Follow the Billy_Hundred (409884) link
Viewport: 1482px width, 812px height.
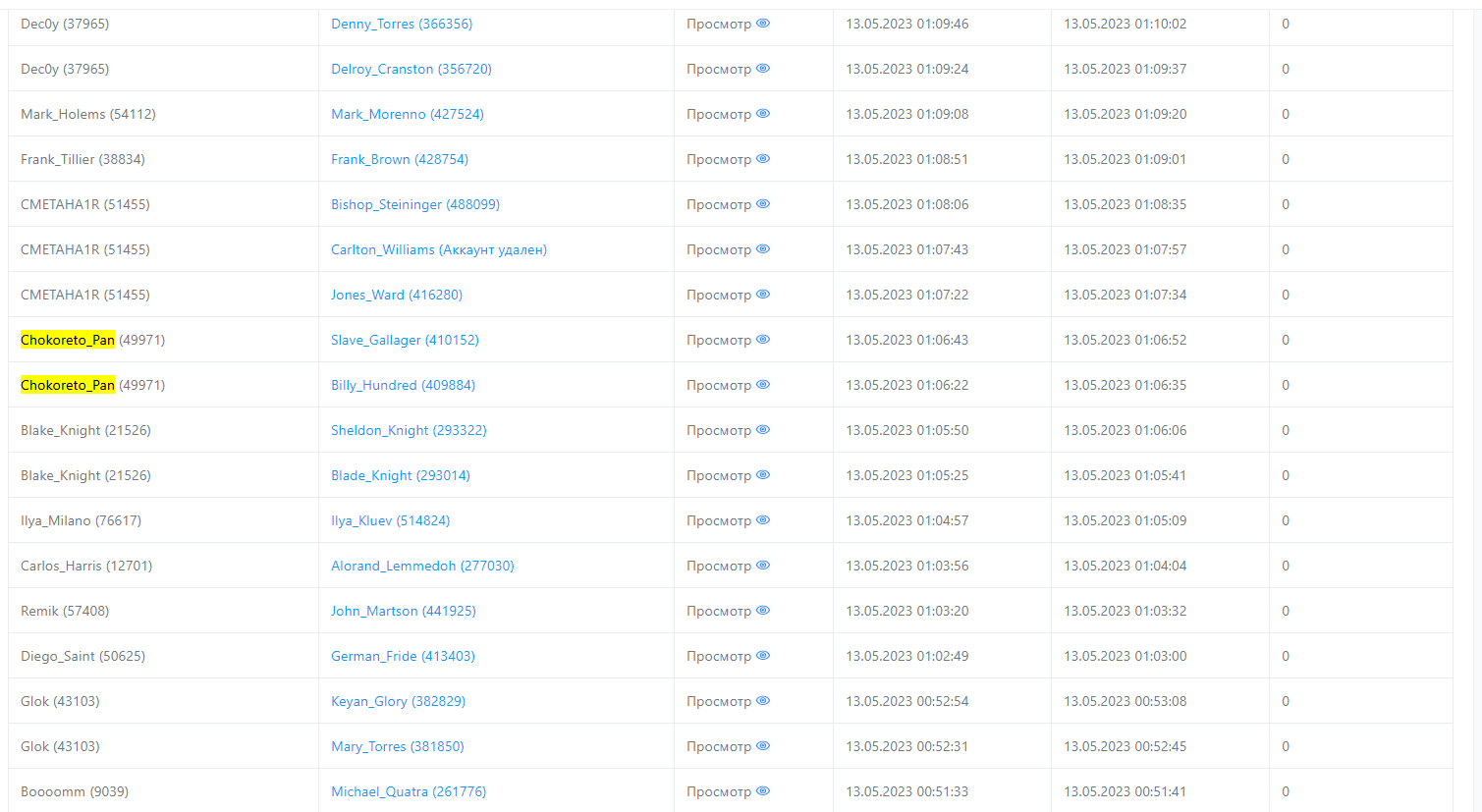point(403,385)
